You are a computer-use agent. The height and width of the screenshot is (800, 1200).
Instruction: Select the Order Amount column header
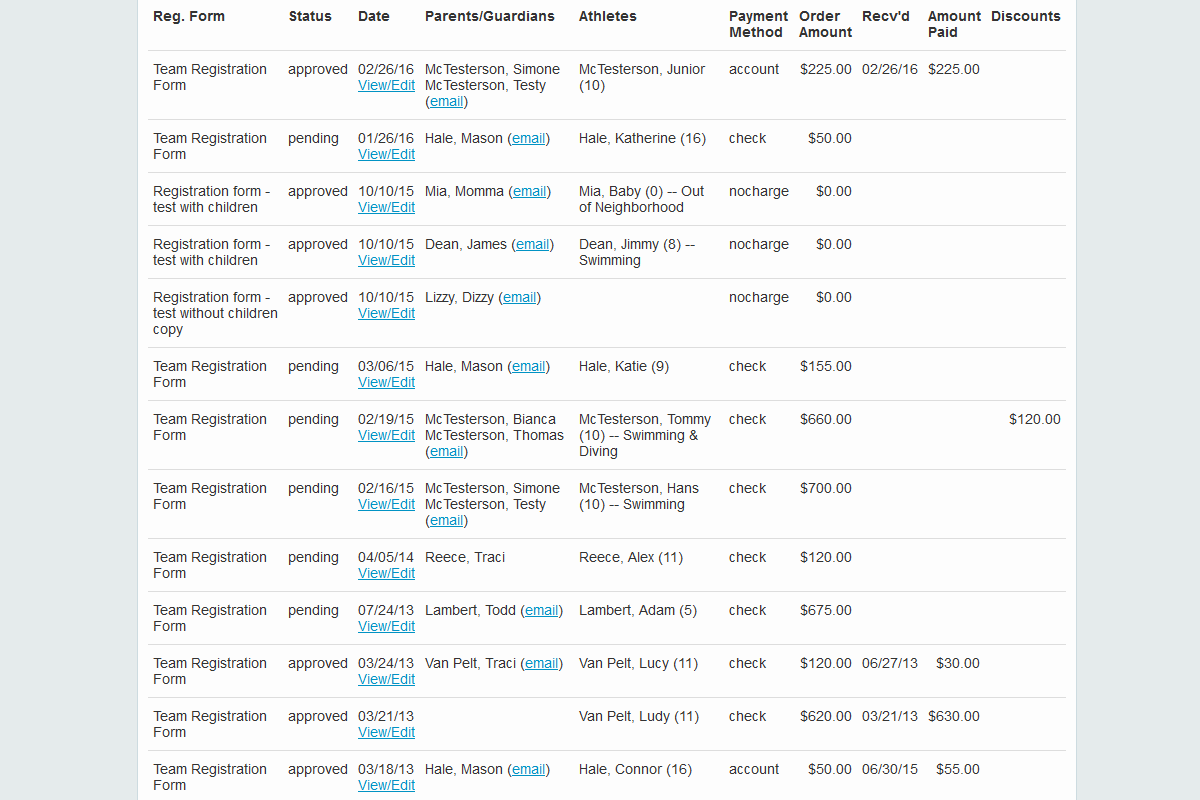point(825,24)
